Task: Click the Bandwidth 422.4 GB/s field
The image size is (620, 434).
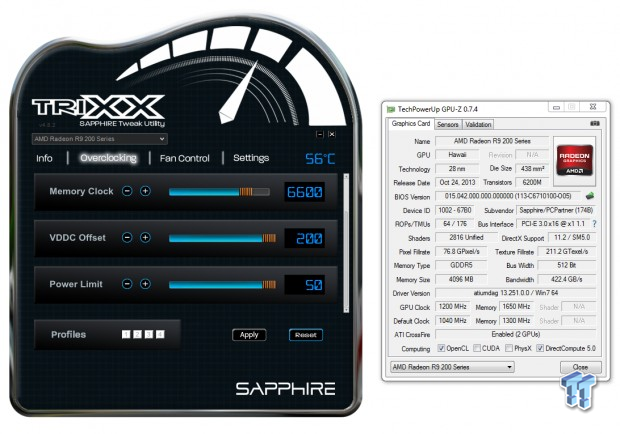Action: click(567, 279)
